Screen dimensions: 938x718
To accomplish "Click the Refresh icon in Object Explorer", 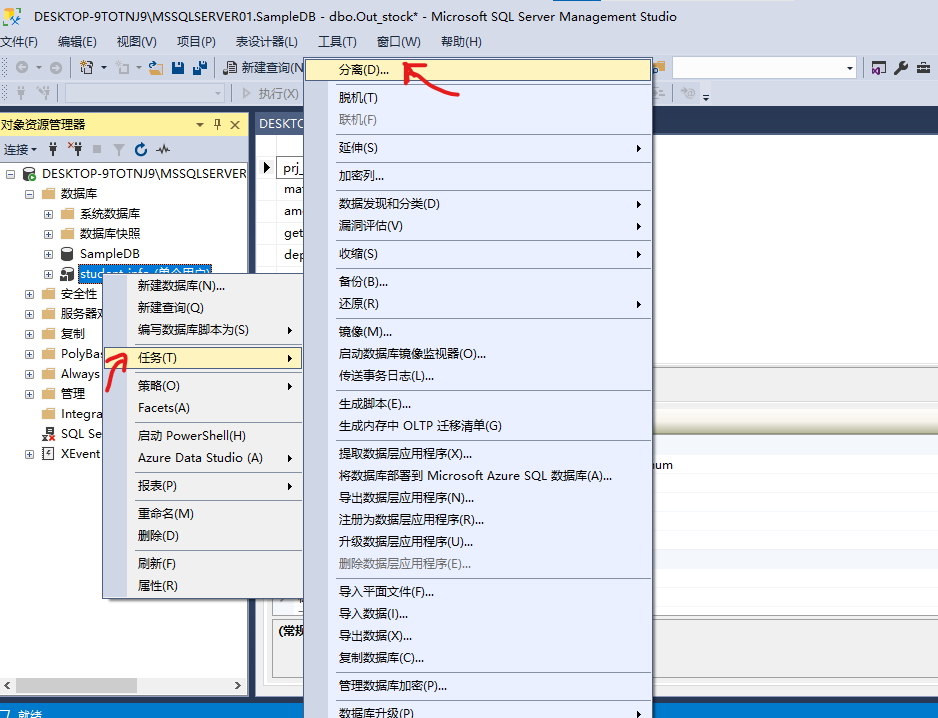I will point(141,149).
